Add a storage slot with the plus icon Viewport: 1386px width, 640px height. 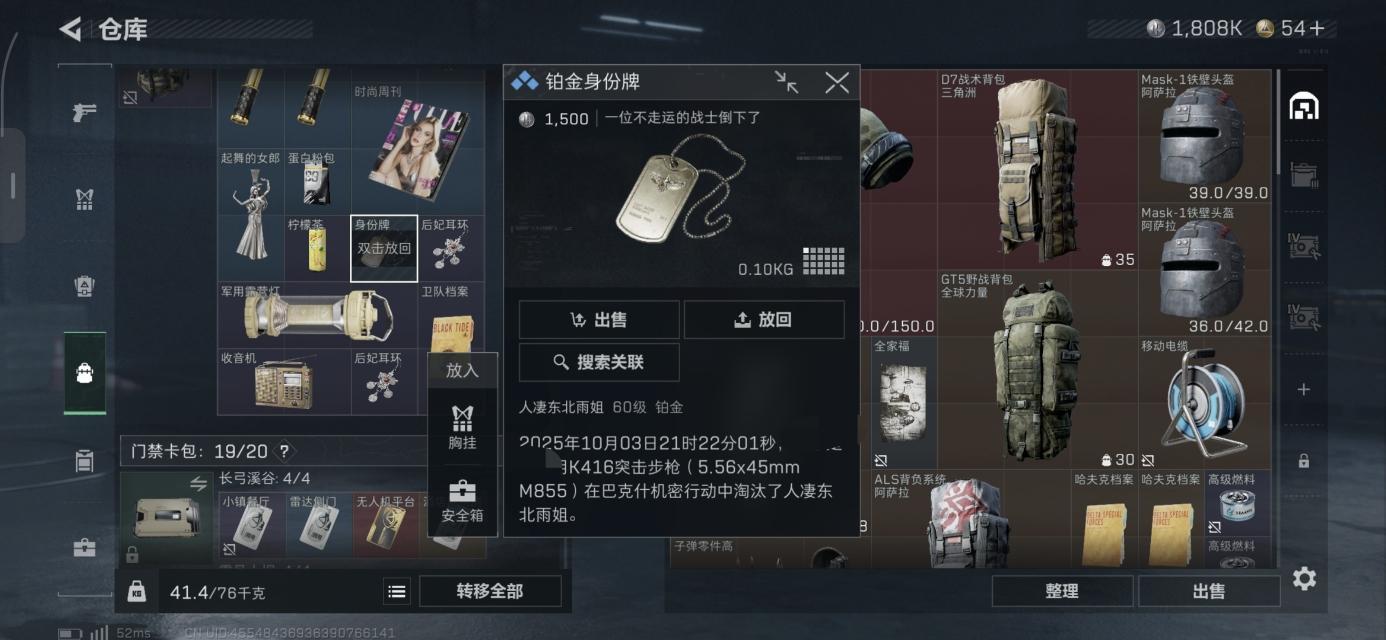(x=1304, y=390)
